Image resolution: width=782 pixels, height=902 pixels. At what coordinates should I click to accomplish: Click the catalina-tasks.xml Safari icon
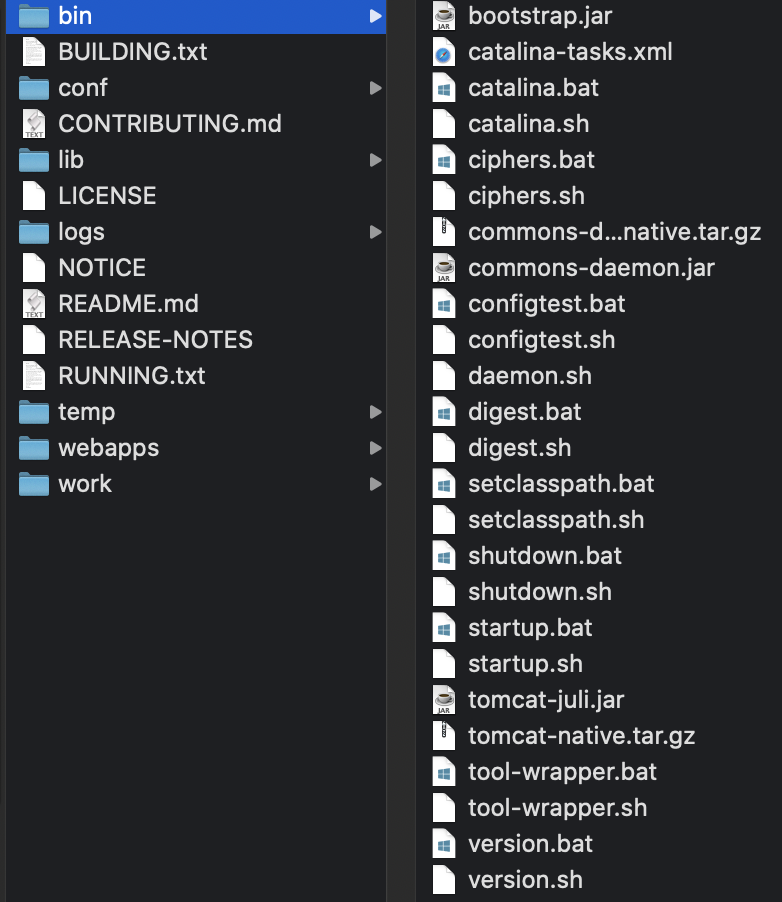[x=444, y=52]
